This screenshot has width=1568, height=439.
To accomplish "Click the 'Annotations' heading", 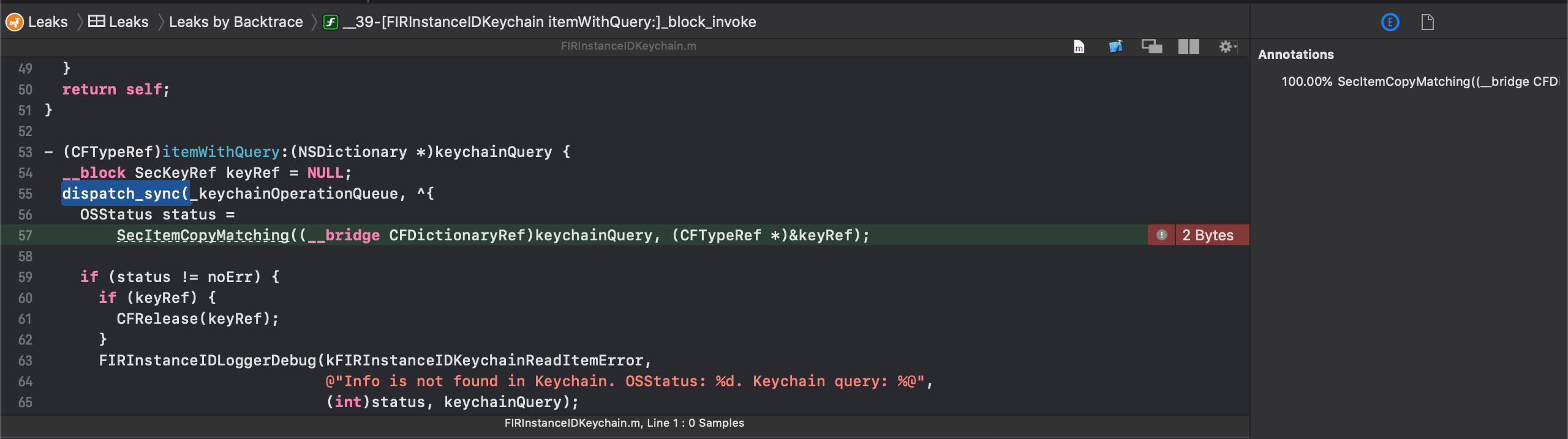I will [1296, 55].
